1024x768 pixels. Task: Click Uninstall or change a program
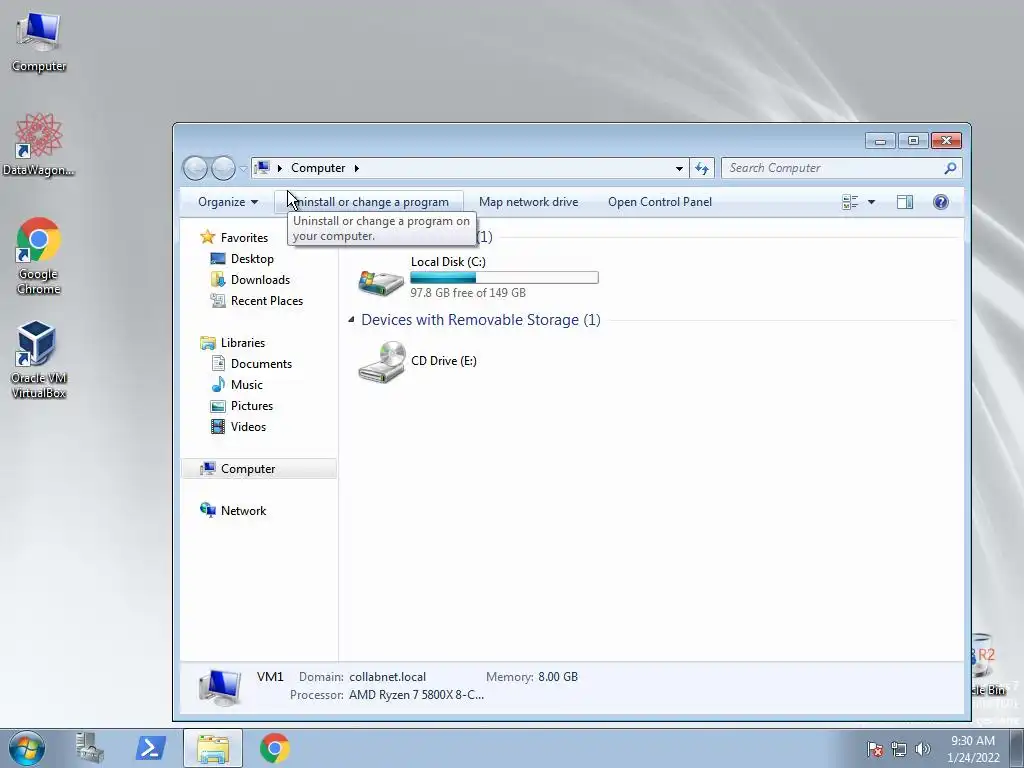coord(369,202)
